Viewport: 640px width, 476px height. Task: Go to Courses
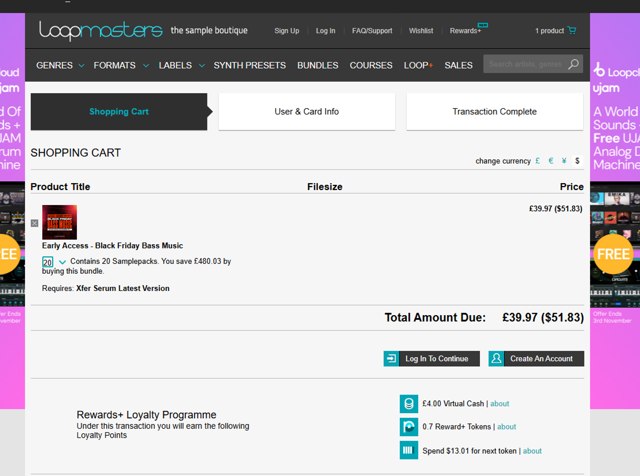click(x=371, y=65)
